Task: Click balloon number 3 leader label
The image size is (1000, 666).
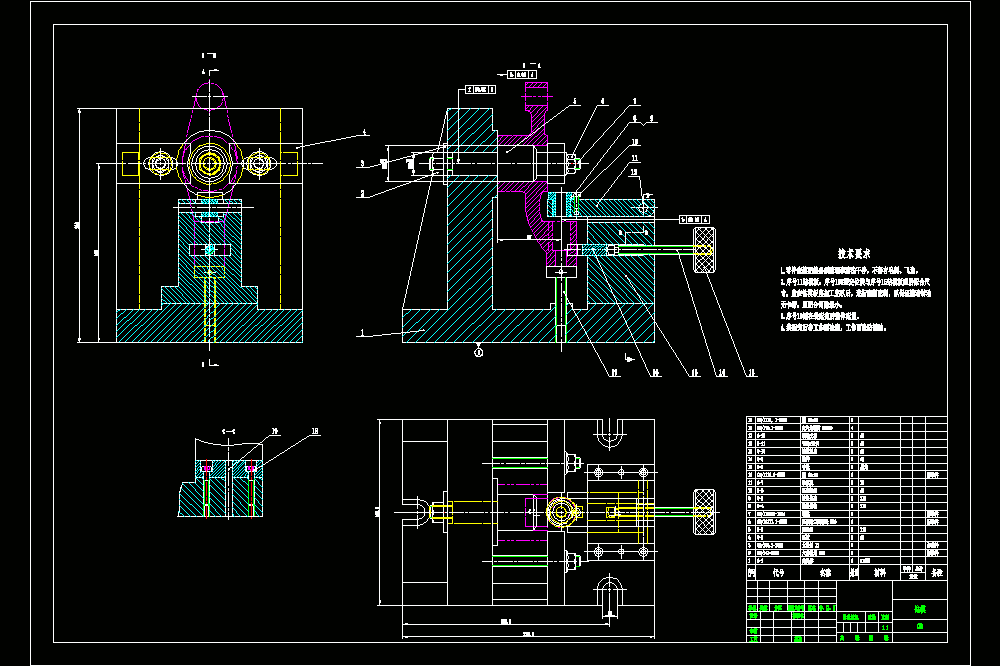Action: (362, 163)
